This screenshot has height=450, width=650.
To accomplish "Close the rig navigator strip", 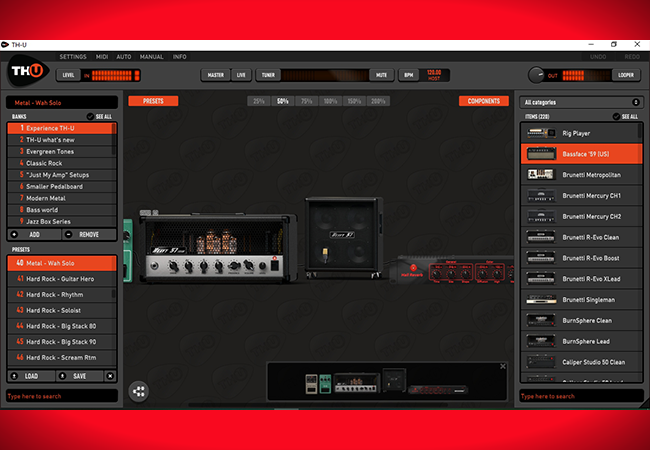I will tap(503, 366).
